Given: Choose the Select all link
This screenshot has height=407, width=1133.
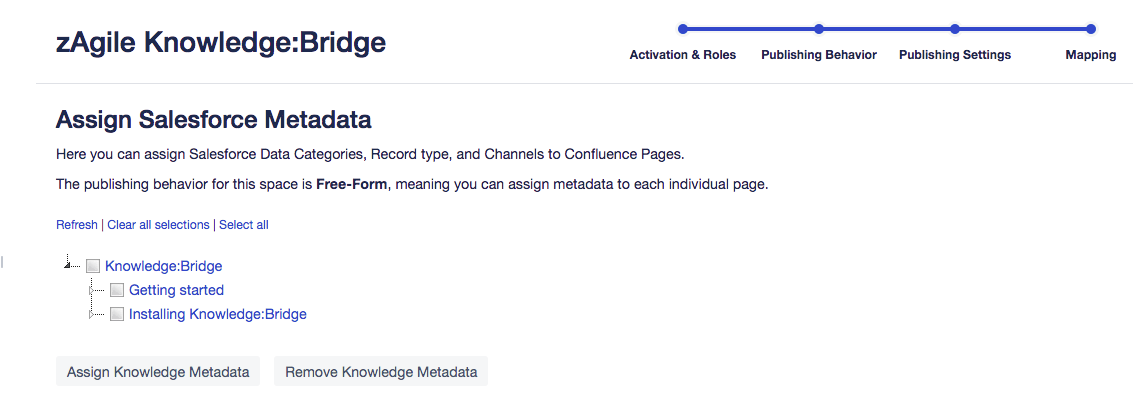Looking at the screenshot, I should point(244,225).
